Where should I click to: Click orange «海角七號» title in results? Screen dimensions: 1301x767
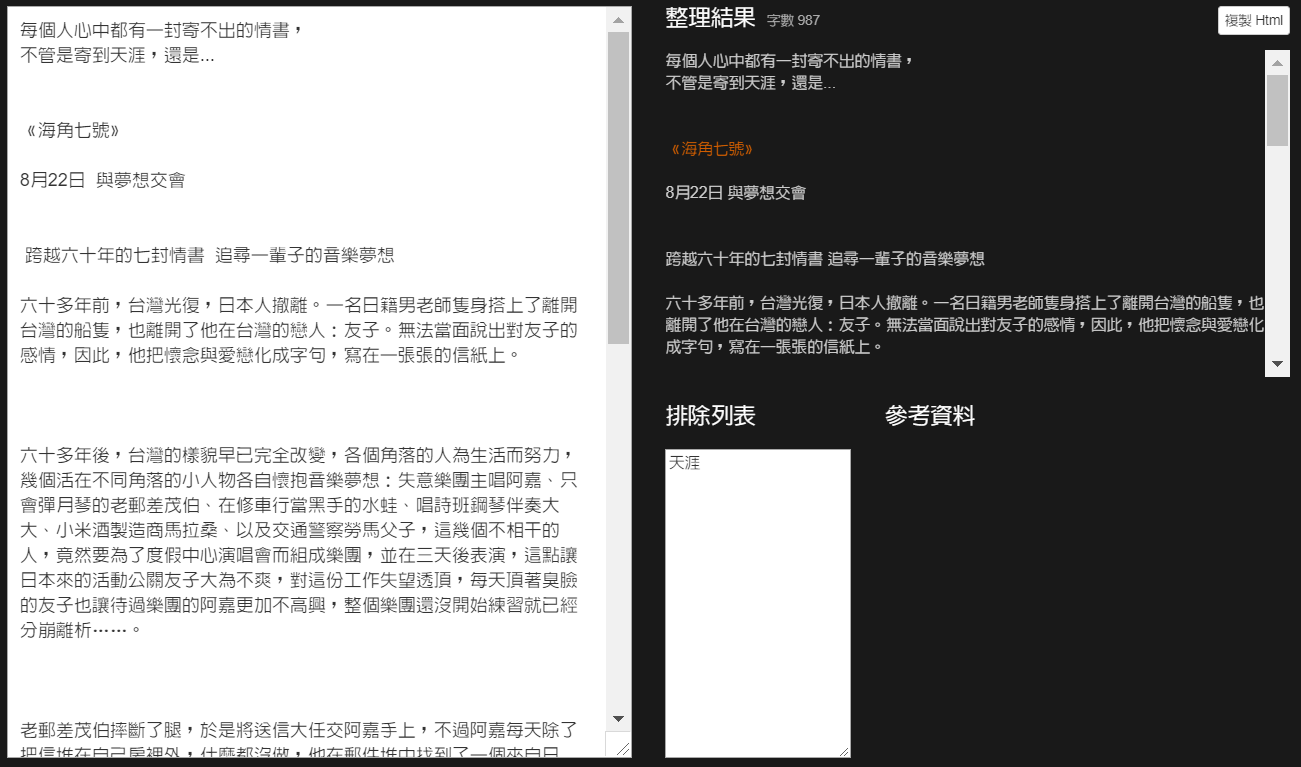point(712,149)
